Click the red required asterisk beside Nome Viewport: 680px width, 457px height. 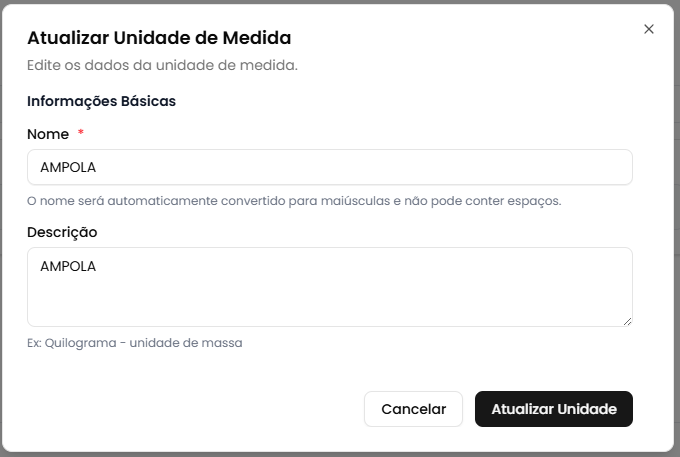pos(81,134)
